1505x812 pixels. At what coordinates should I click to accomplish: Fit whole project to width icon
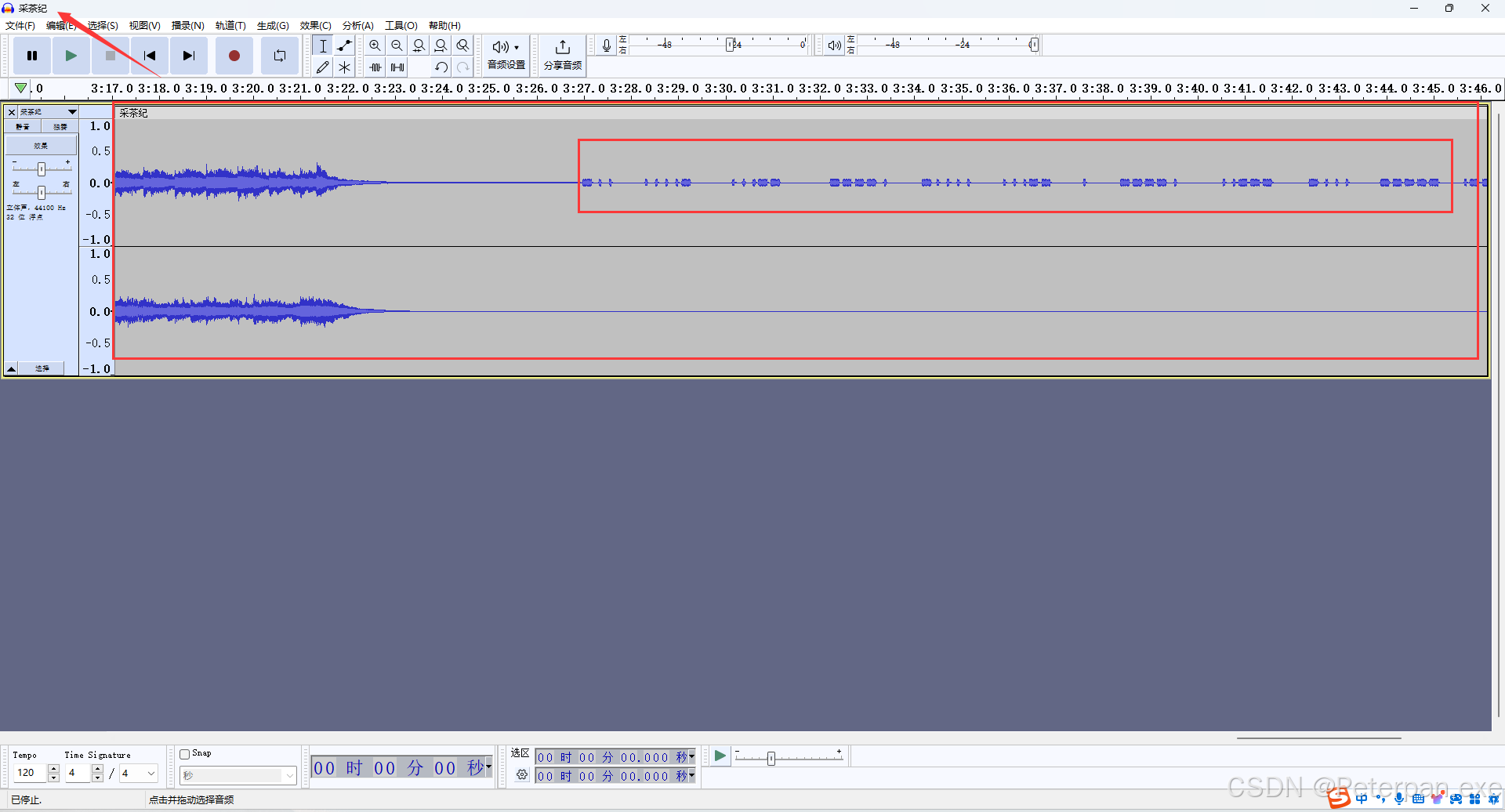click(x=441, y=45)
